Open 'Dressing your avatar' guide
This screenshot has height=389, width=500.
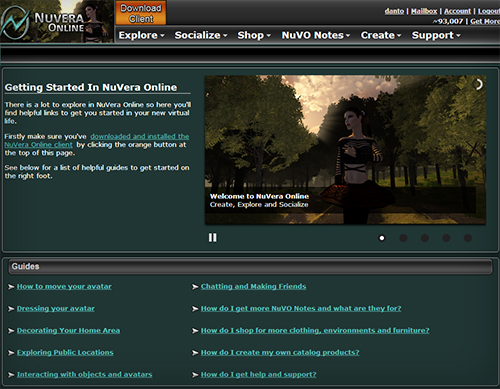56,309
